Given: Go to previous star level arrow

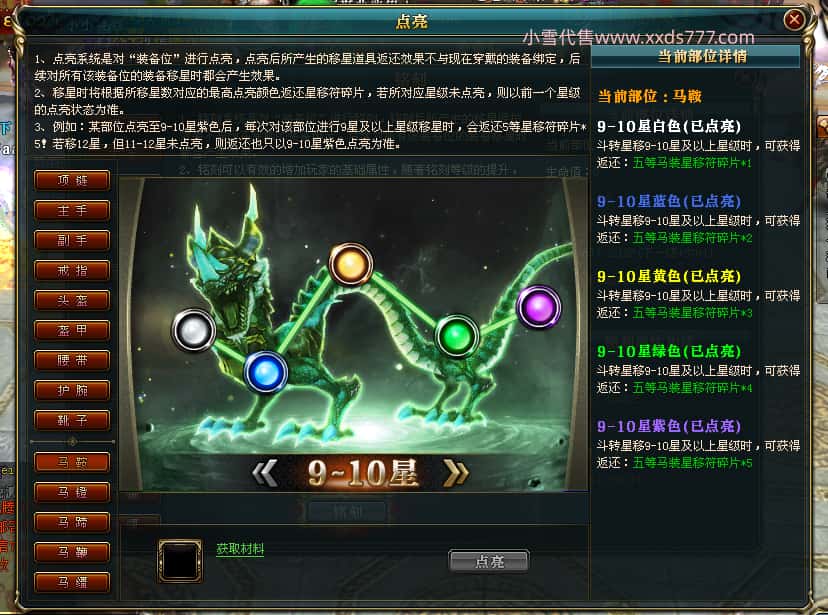Looking at the screenshot, I should (x=265, y=472).
